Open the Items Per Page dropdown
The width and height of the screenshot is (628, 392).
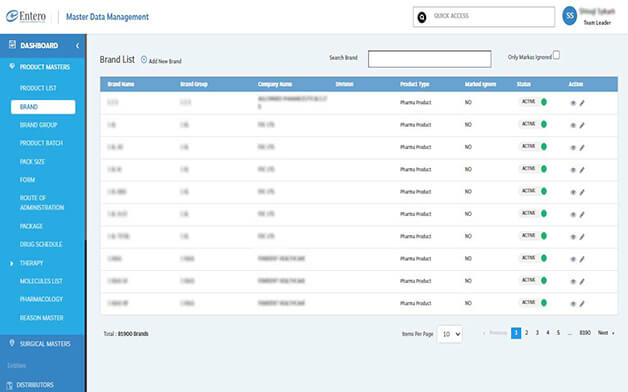click(x=450, y=334)
